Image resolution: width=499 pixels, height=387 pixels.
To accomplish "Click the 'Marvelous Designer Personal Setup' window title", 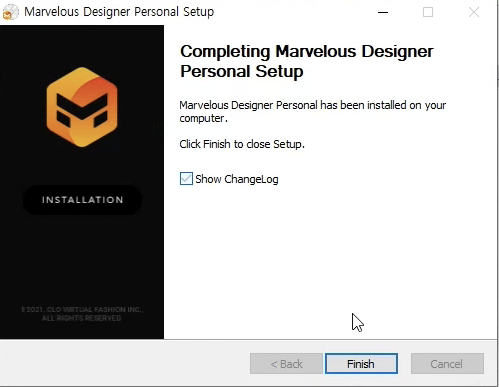I will tap(119, 12).
